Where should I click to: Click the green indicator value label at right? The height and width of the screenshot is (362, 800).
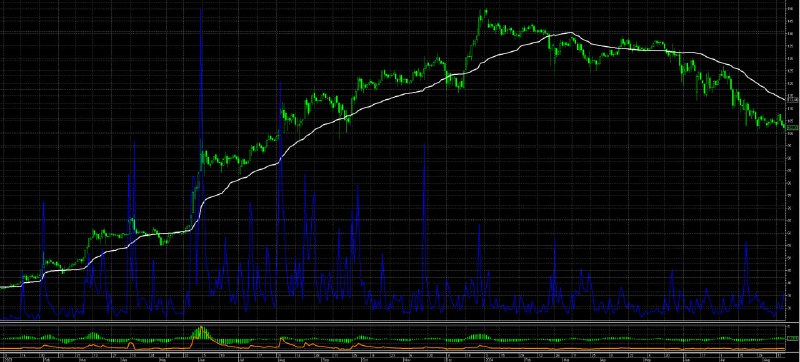(792, 339)
